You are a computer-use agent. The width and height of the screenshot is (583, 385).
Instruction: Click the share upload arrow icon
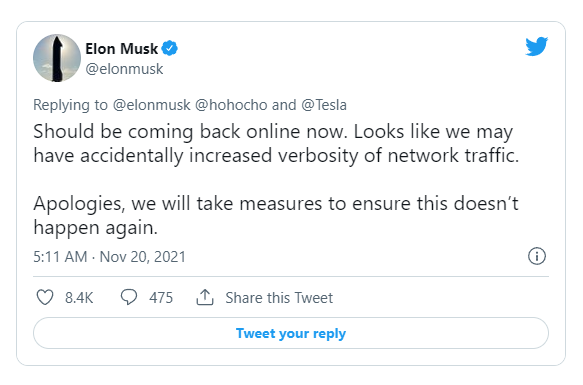[205, 297]
